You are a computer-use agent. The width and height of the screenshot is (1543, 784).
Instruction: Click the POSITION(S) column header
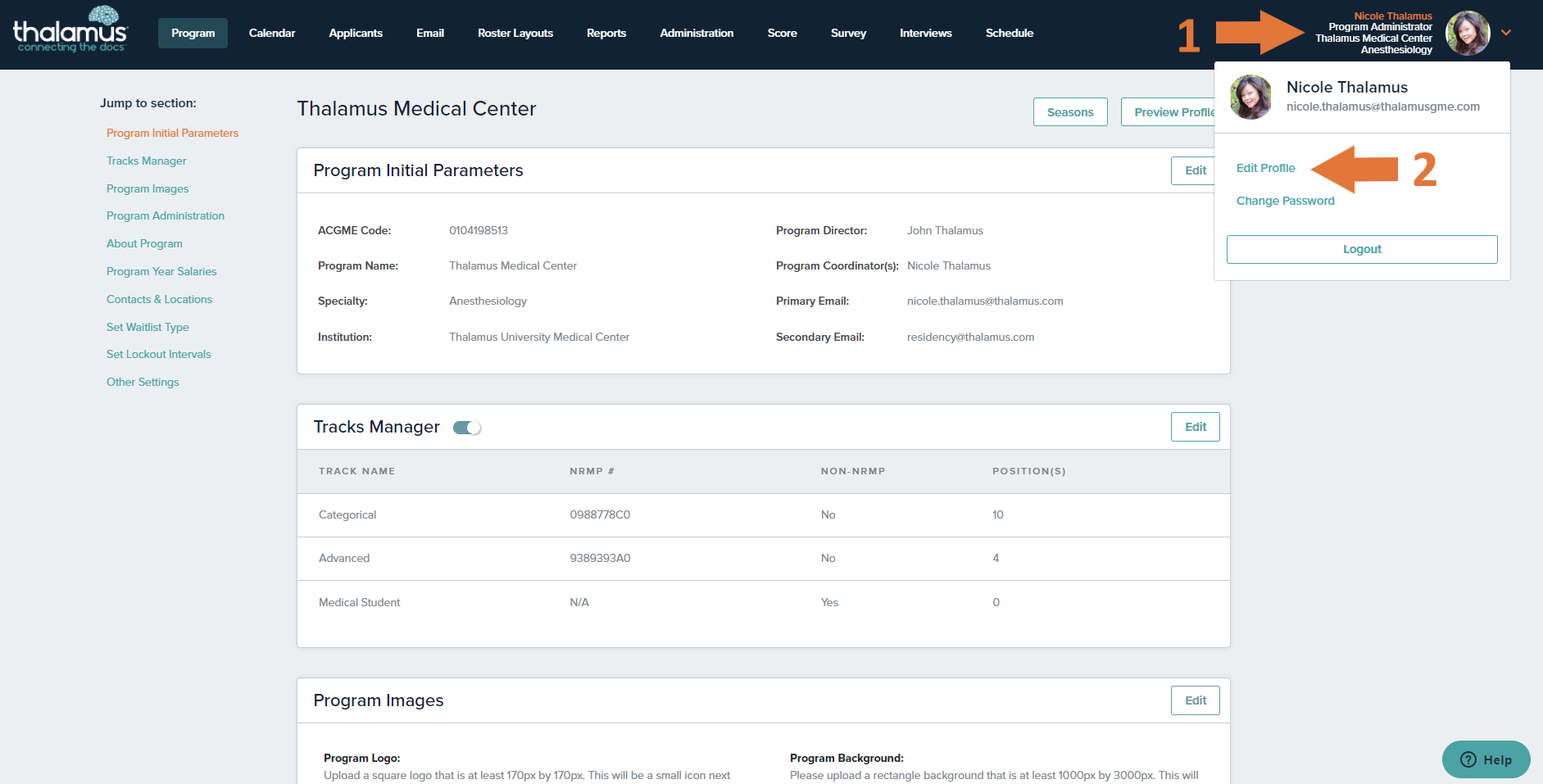pos(1029,471)
